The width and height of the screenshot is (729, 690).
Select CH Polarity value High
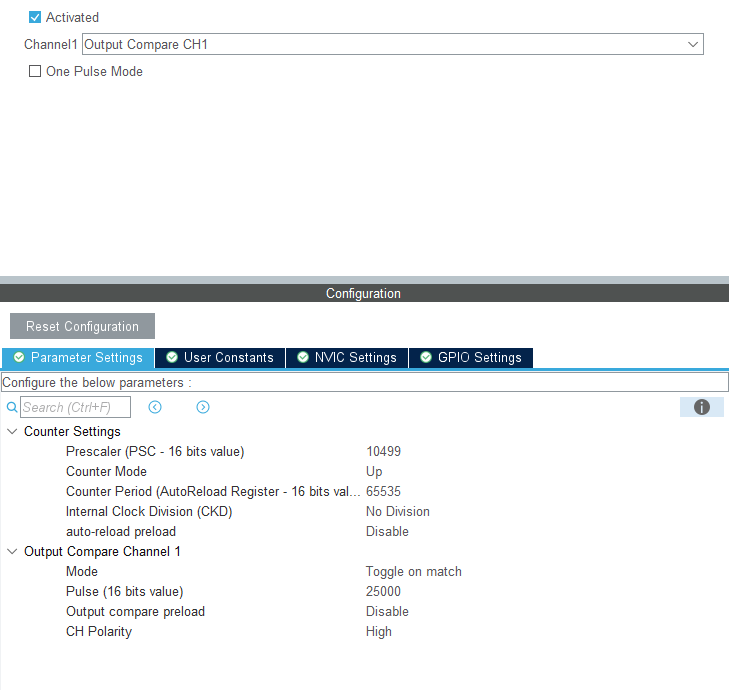coord(379,631)
